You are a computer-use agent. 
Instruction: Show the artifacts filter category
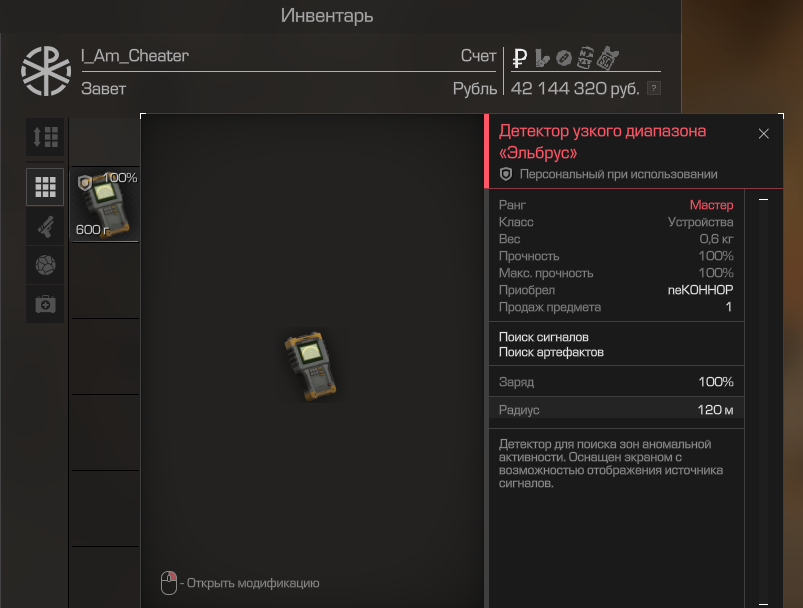click(x=45, y=265)
